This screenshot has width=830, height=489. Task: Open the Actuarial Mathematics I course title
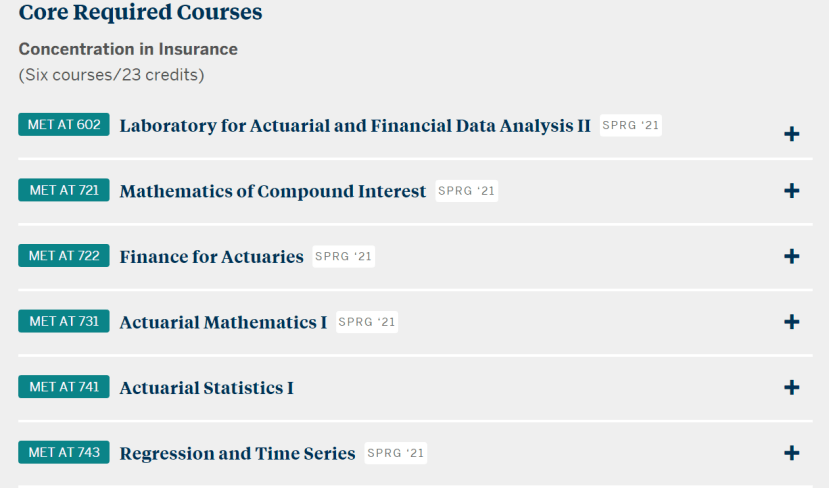(x=223, y=322)
